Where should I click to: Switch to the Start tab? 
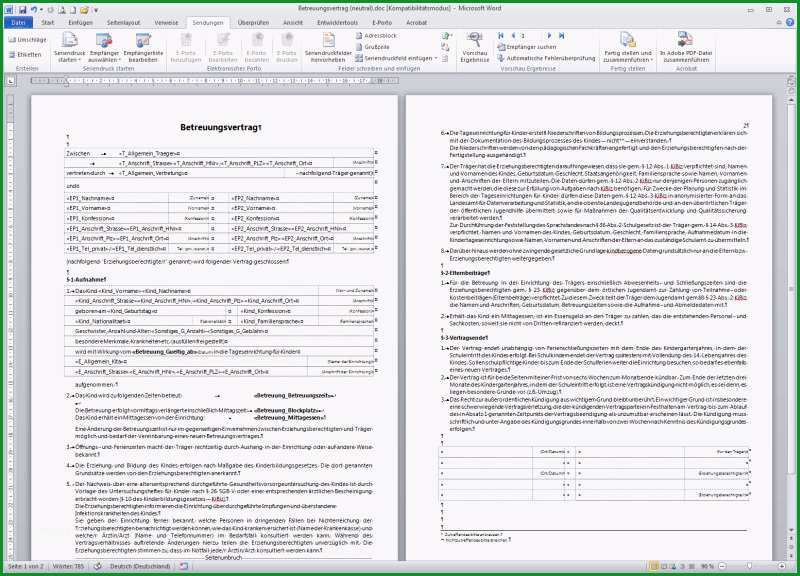[x=47, y=22]
